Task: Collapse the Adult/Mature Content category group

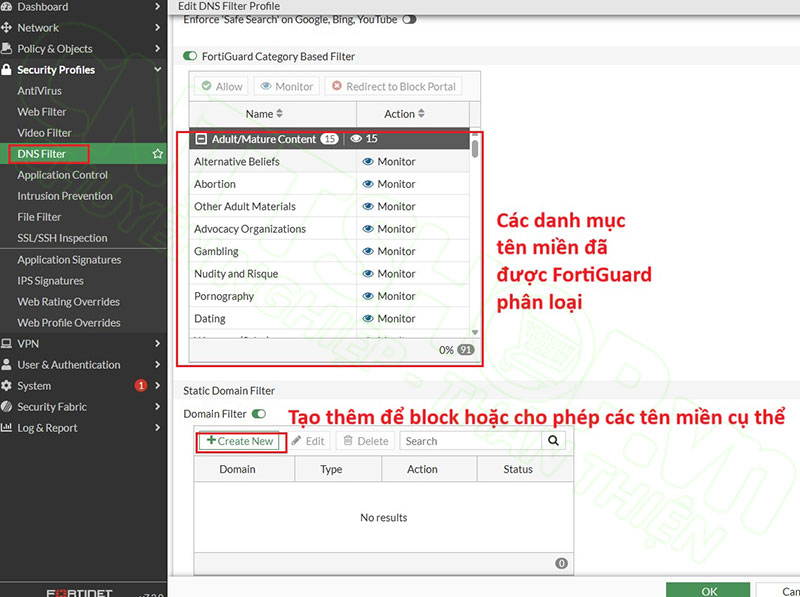Action: pos(202,139)
